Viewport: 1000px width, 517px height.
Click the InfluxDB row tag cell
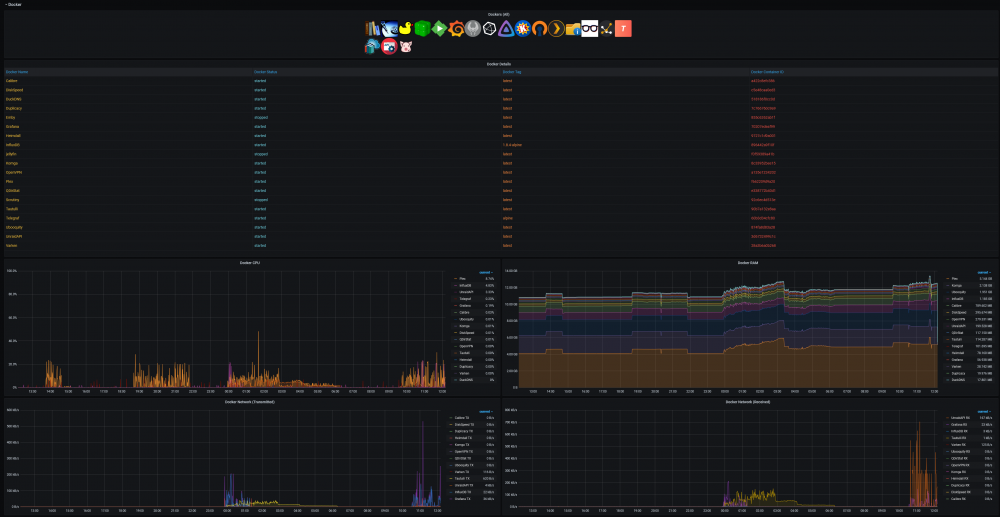pyautogui.click(x=513, y=145)
